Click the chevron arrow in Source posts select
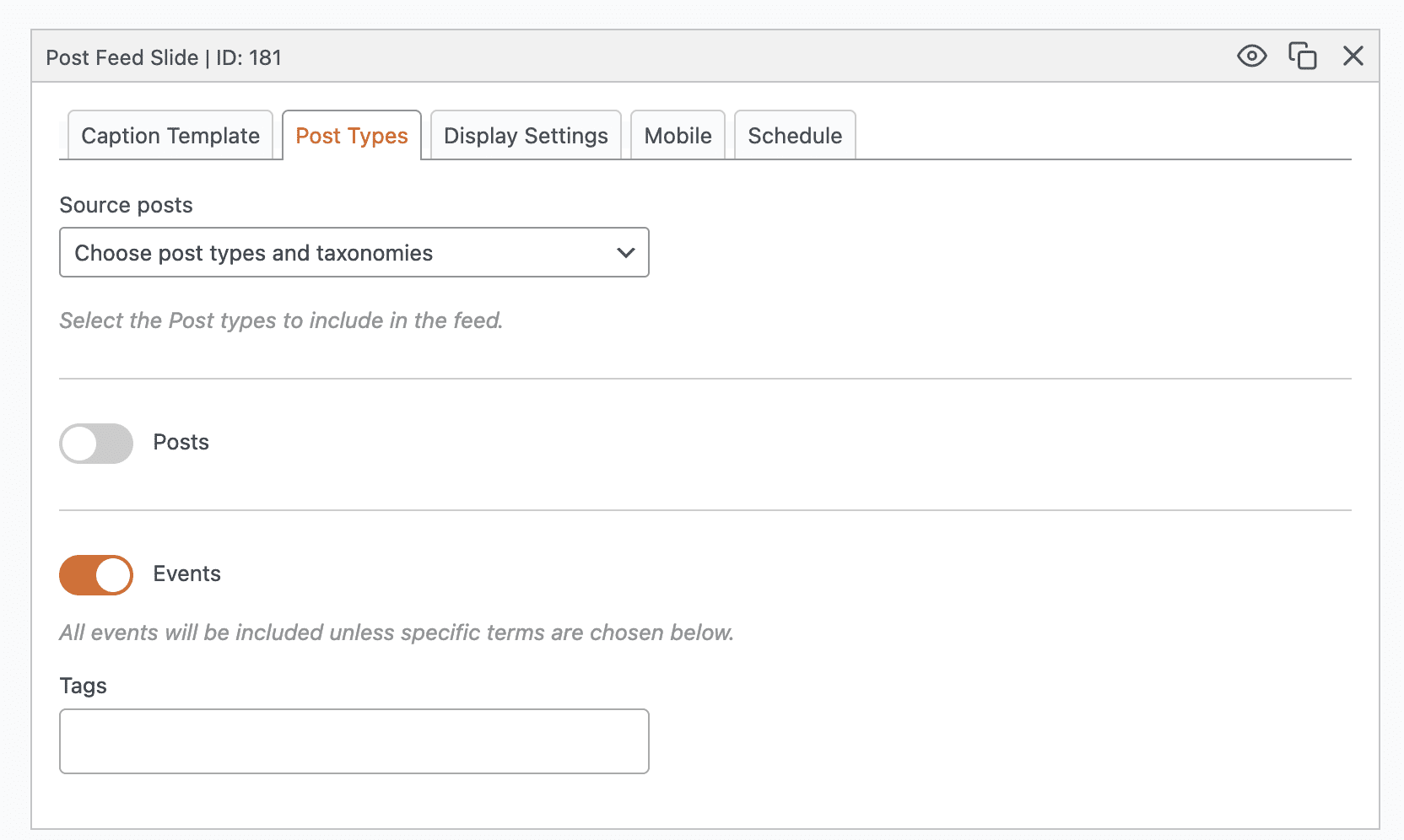The image size is (1404, 840). tap(625, 253)
